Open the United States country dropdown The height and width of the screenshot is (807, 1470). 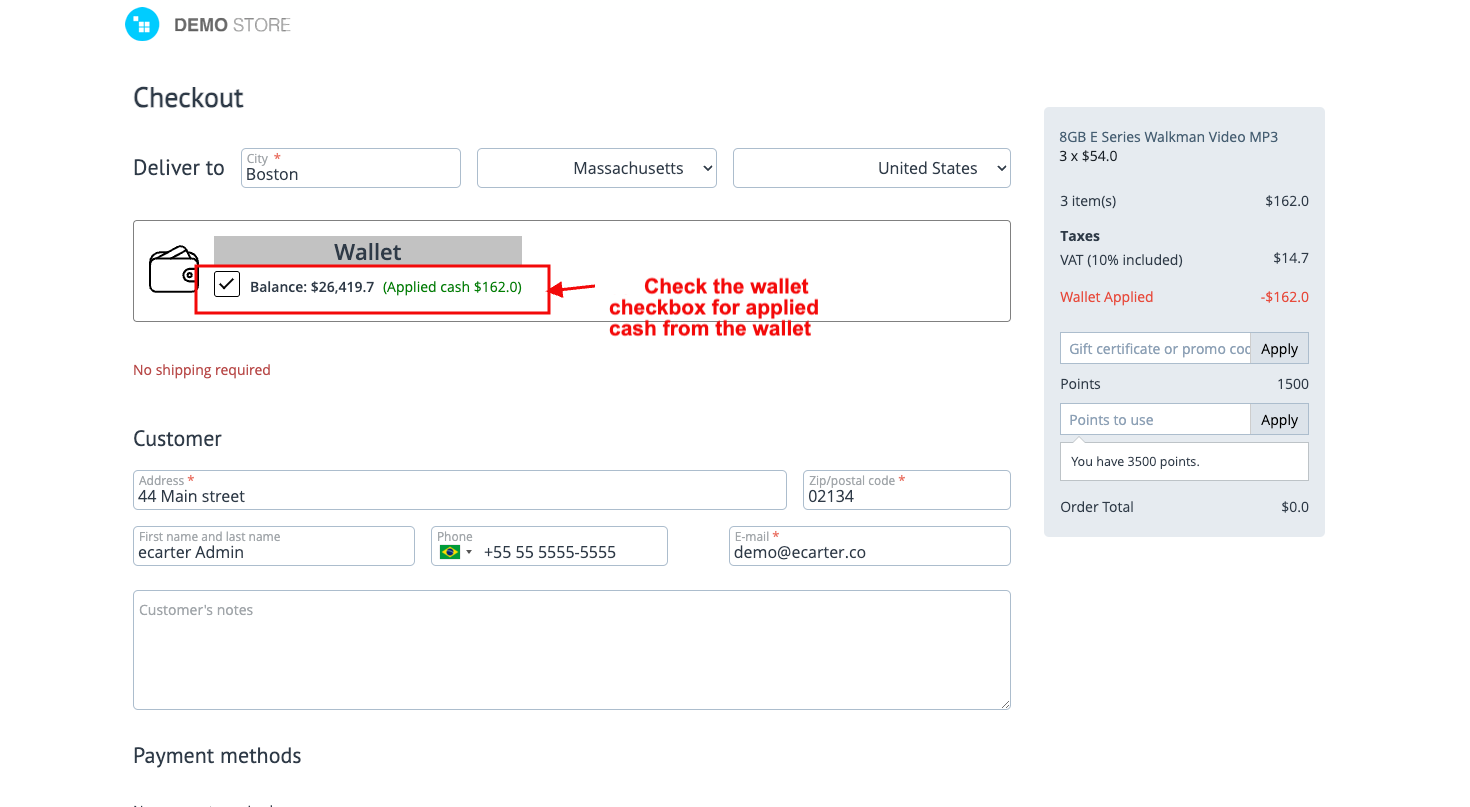[871, 168]
